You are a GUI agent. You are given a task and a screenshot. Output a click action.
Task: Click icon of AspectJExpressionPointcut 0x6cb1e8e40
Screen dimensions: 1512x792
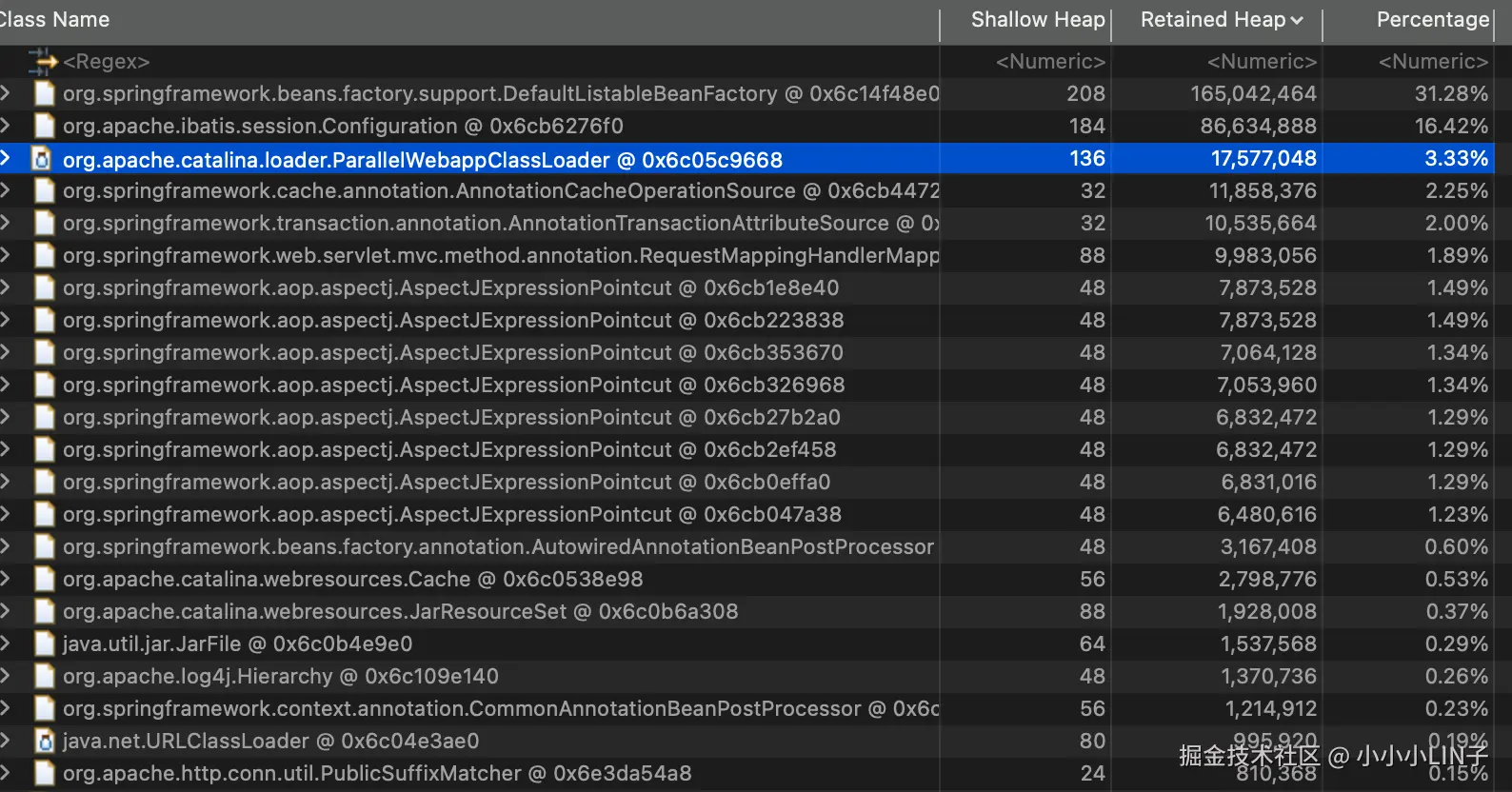[x=44, y=287]
